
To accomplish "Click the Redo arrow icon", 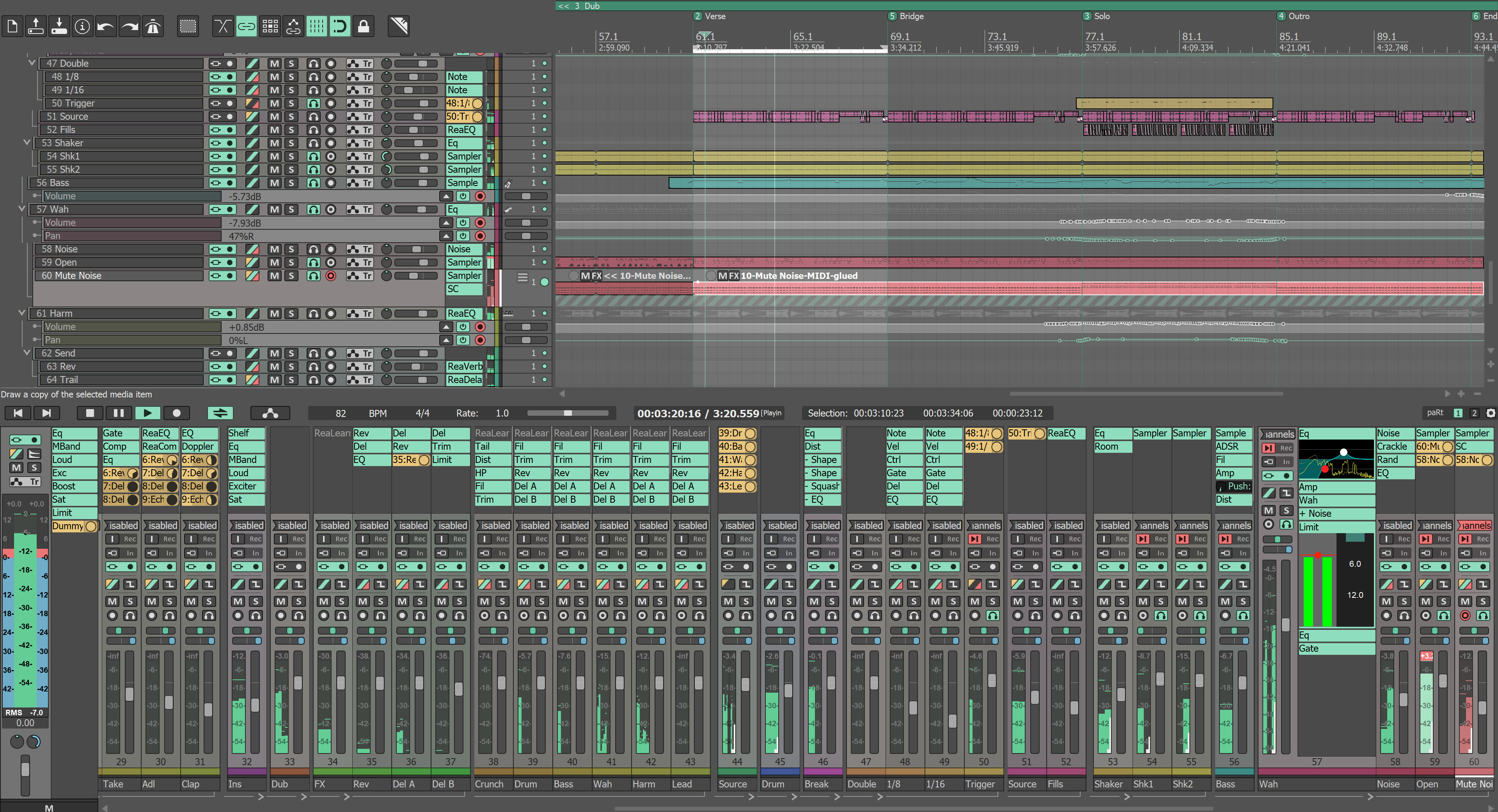I will click(x=129, y=26).
